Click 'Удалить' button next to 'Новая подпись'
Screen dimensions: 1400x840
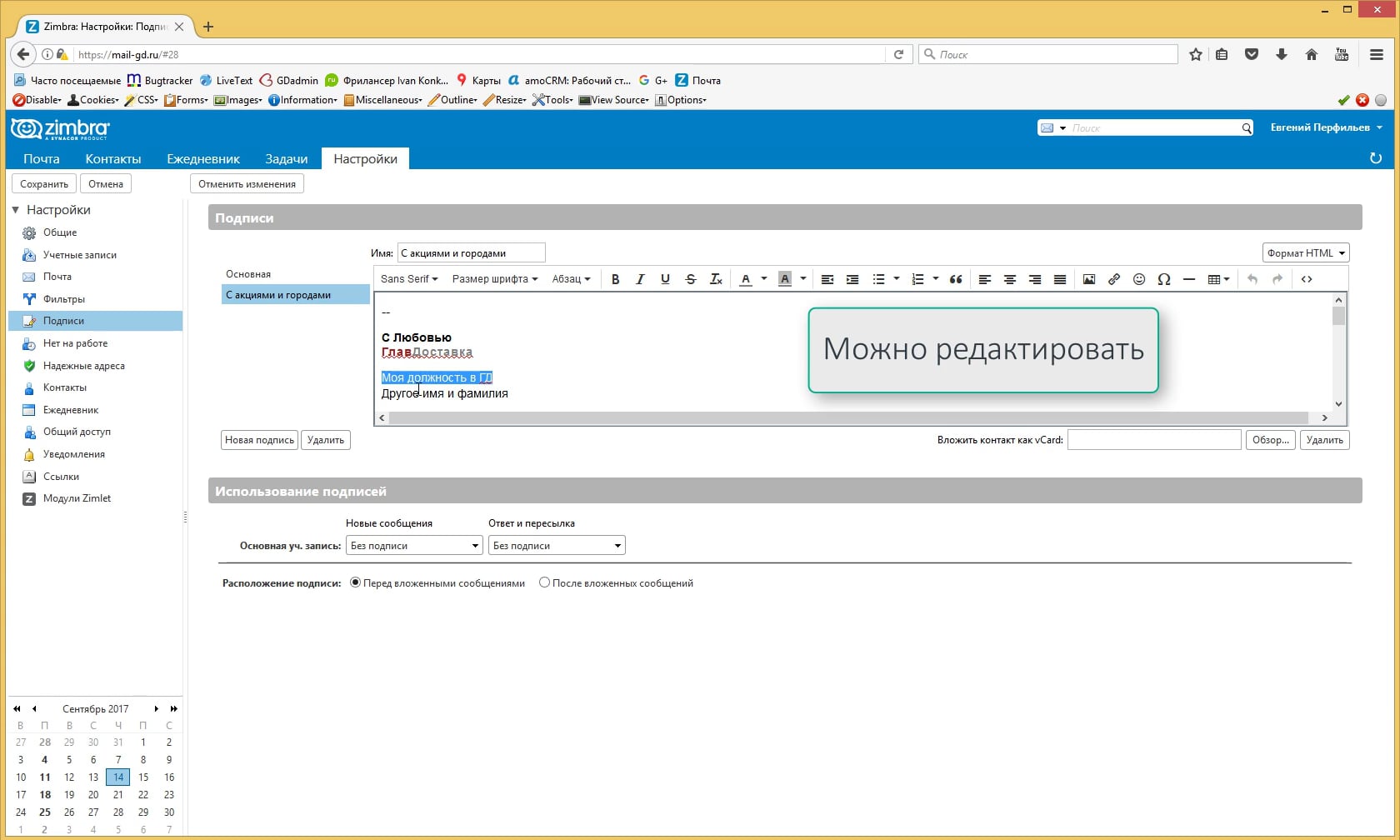(x=326, y=439)
